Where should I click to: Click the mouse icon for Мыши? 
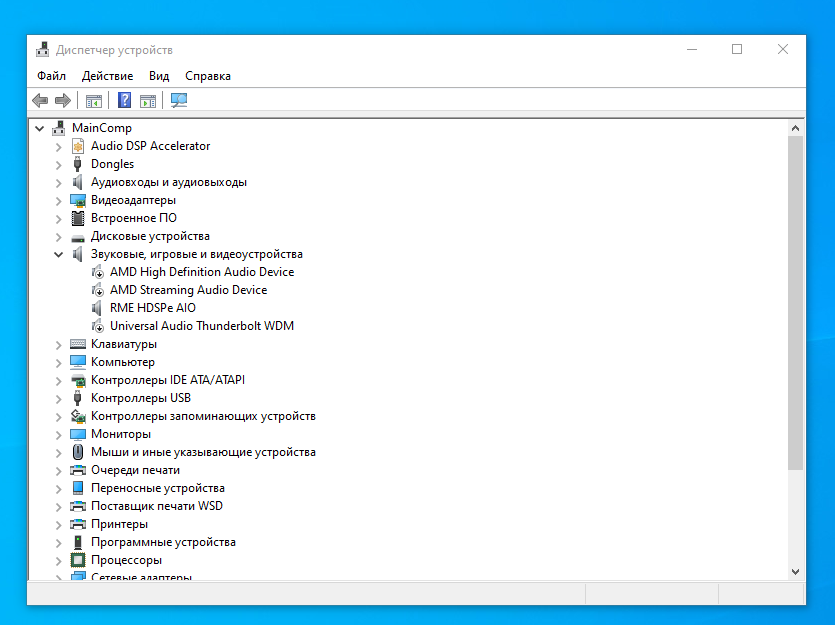coord(78,452)
